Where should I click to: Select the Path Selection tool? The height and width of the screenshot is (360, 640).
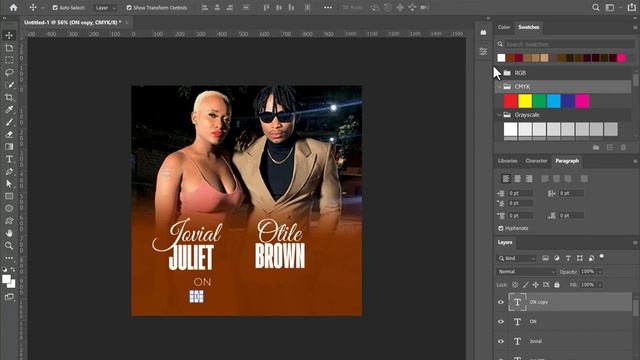pos(9,184)
